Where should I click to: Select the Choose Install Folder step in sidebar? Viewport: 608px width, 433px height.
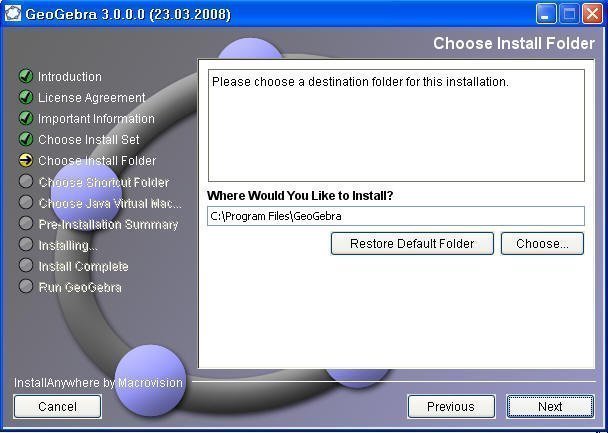(x=97, y=160)
